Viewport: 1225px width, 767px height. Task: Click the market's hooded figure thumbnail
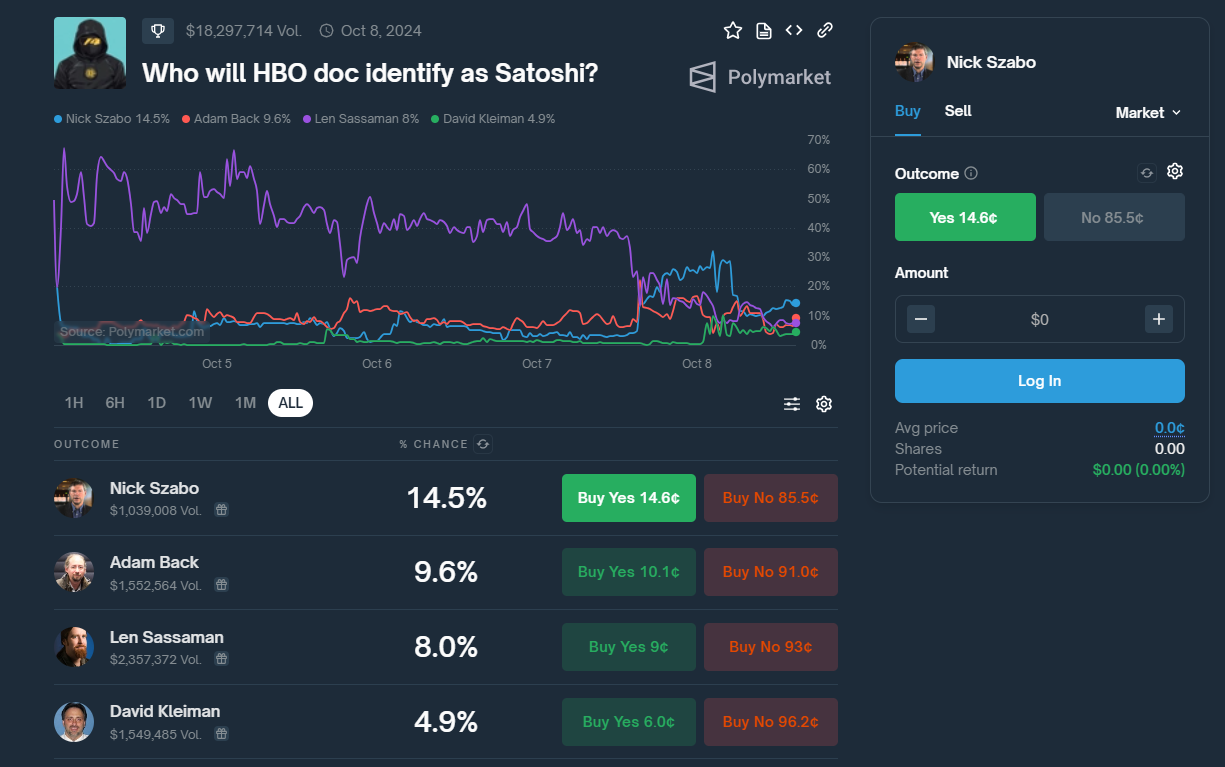[x=90, y=53]
